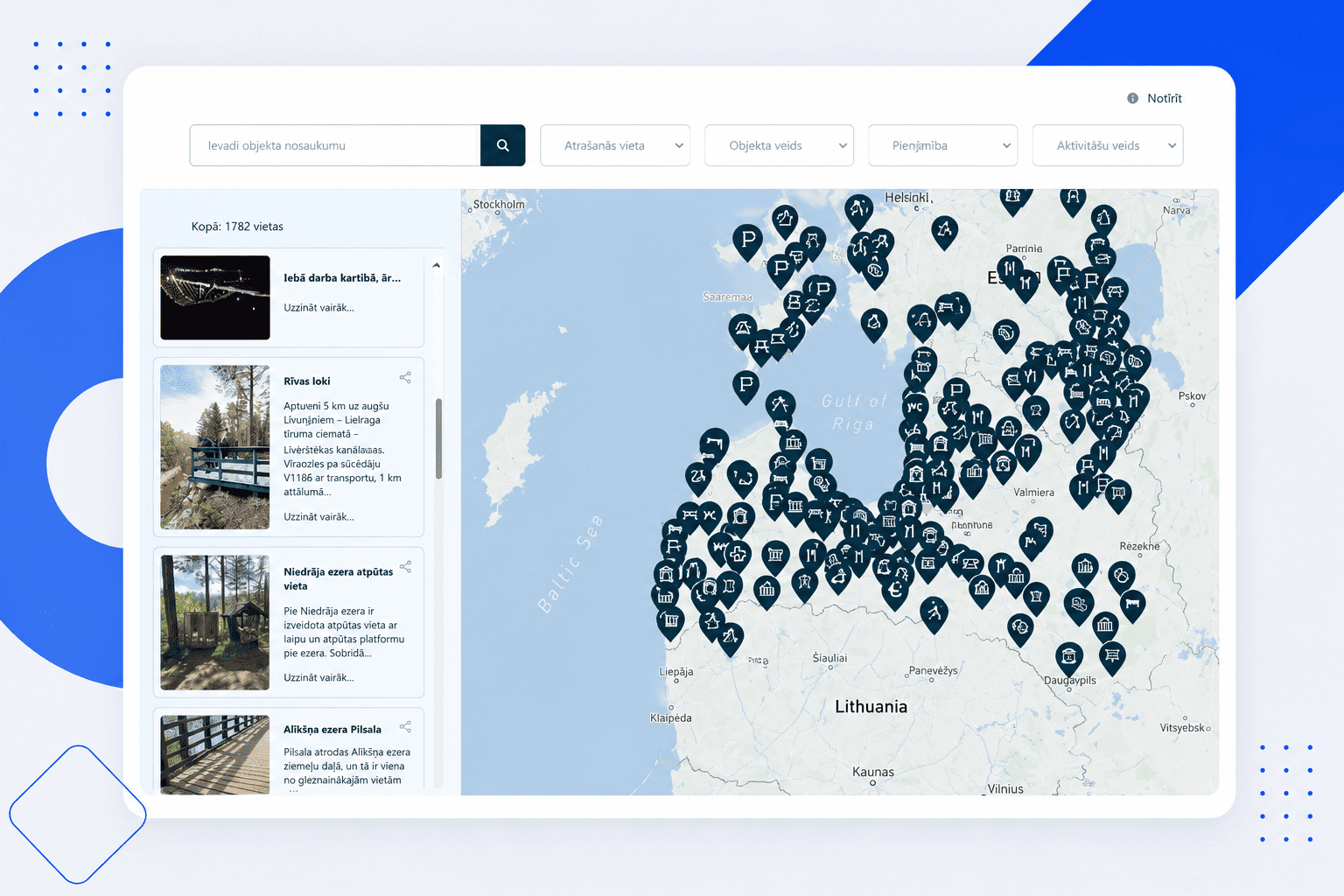Viewport: 1344px width, 896px height.
Task: Select the marker directly left of Helsinki label
Action: 859,211
